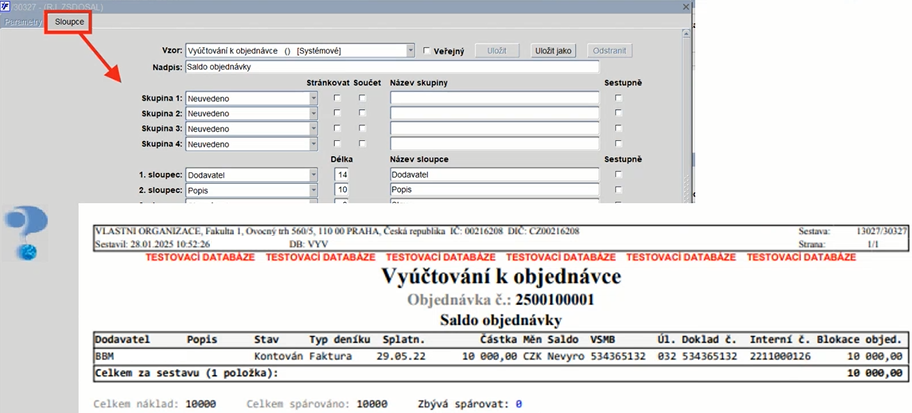Open the Skupina 4 dropdown
The width and height of the screenshot is (912, 413).
pyautogui.click(x=314, y=144)
